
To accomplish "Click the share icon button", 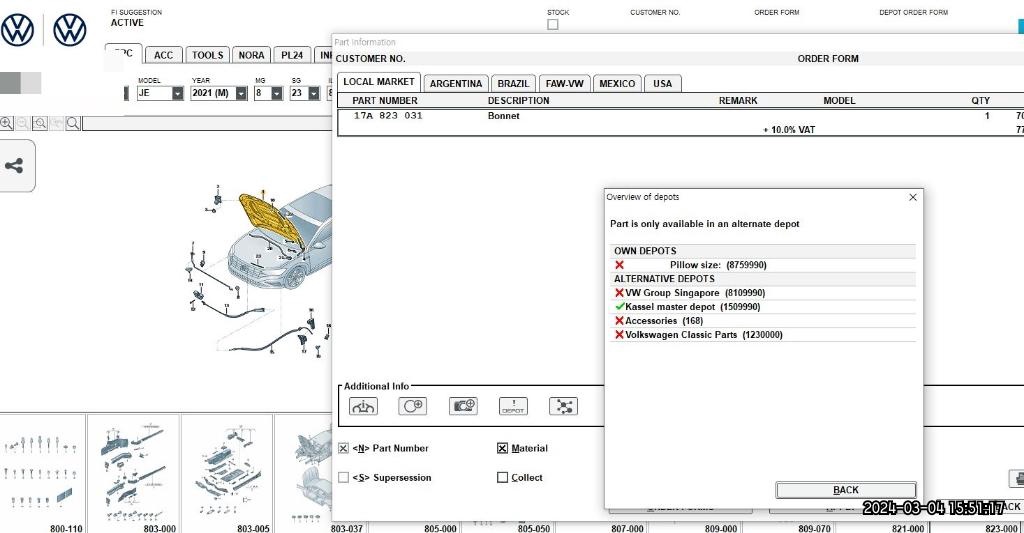I will coord(15,166).
